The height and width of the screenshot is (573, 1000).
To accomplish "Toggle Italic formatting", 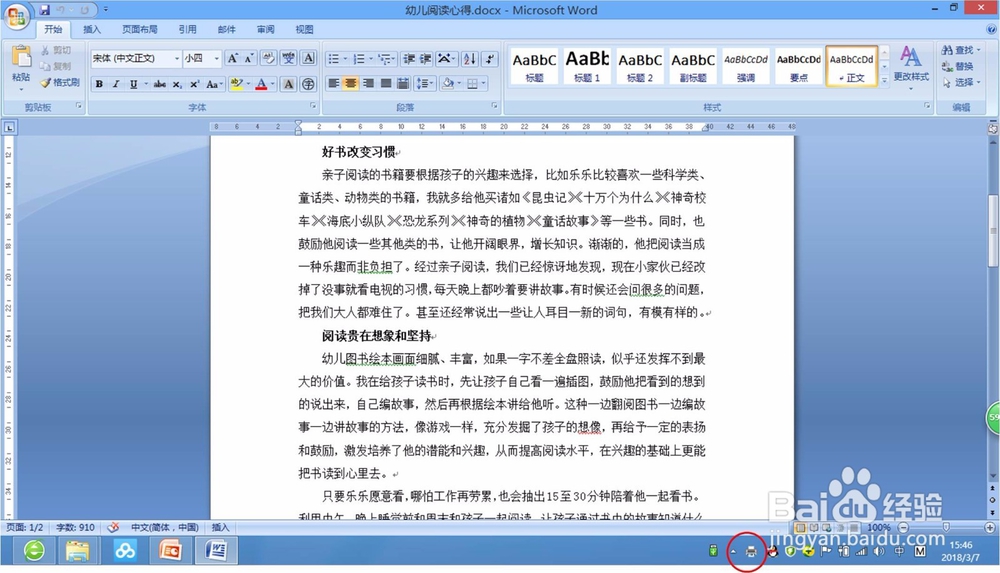I will coord(115,84).
